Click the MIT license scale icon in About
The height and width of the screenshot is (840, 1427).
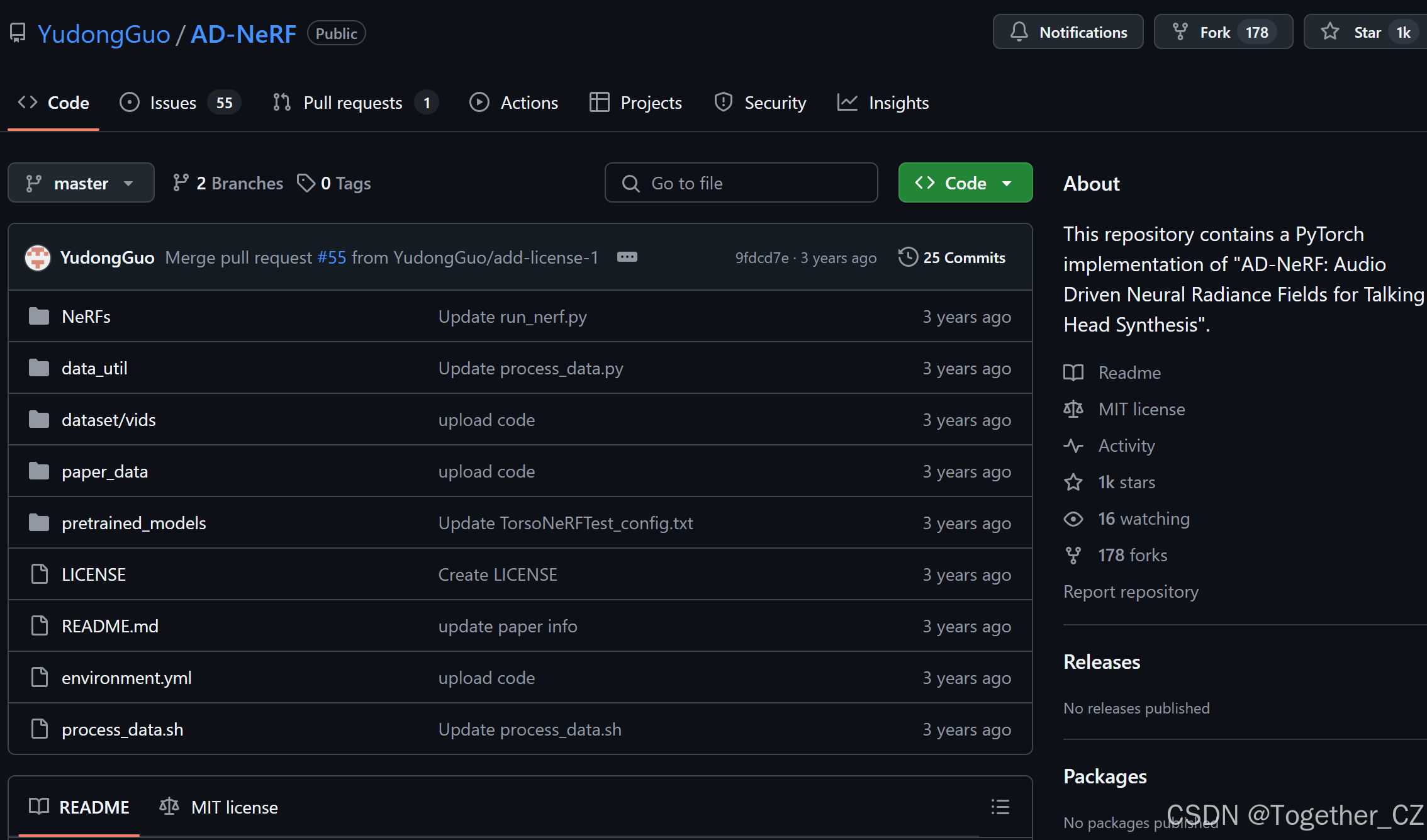pos(1073,409)
